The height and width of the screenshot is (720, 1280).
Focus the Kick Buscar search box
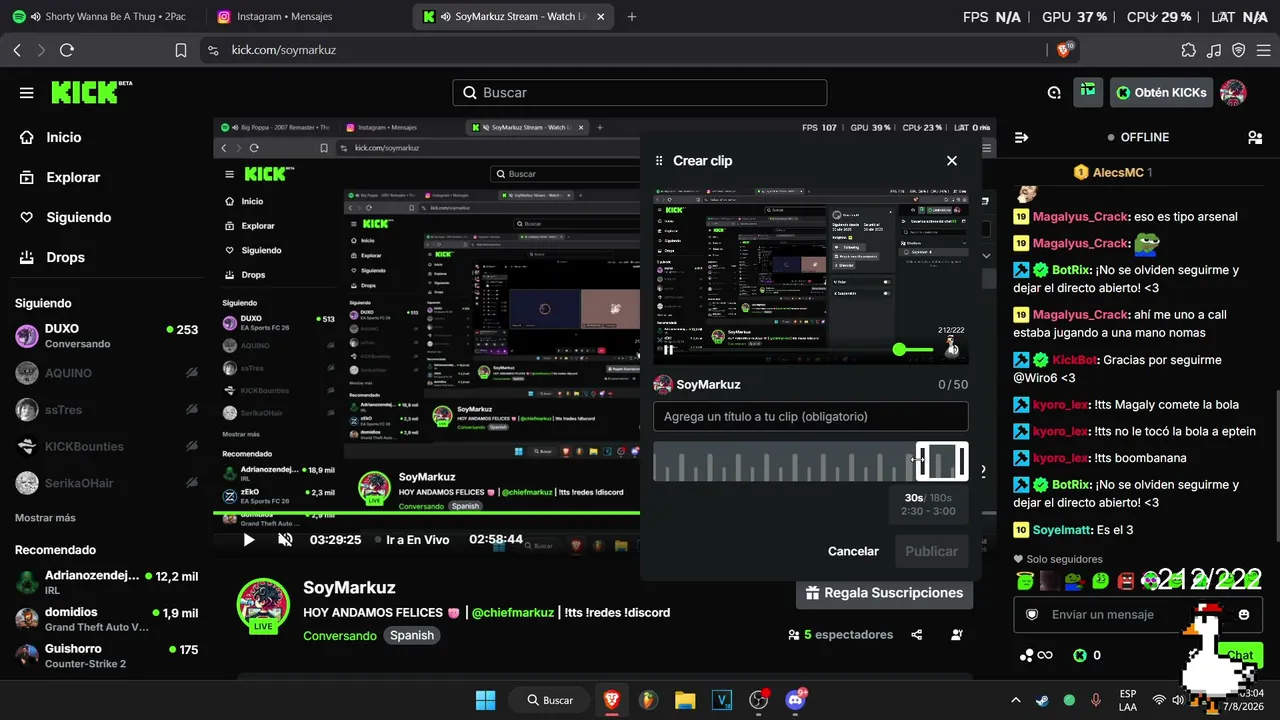point(640,92)
